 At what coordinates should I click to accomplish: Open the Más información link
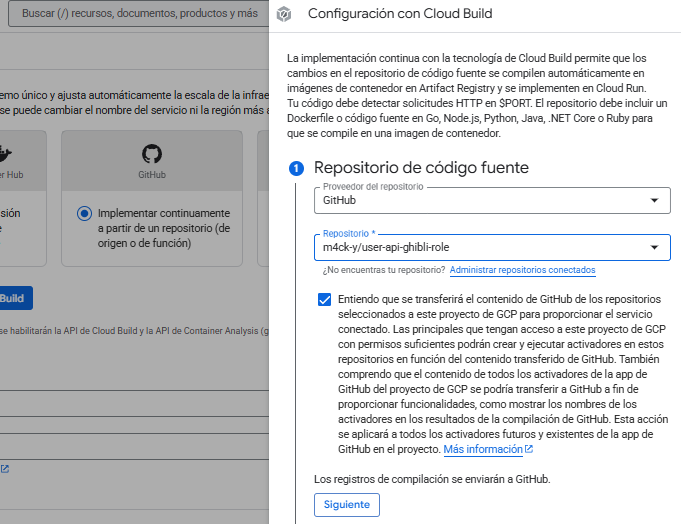483,449
